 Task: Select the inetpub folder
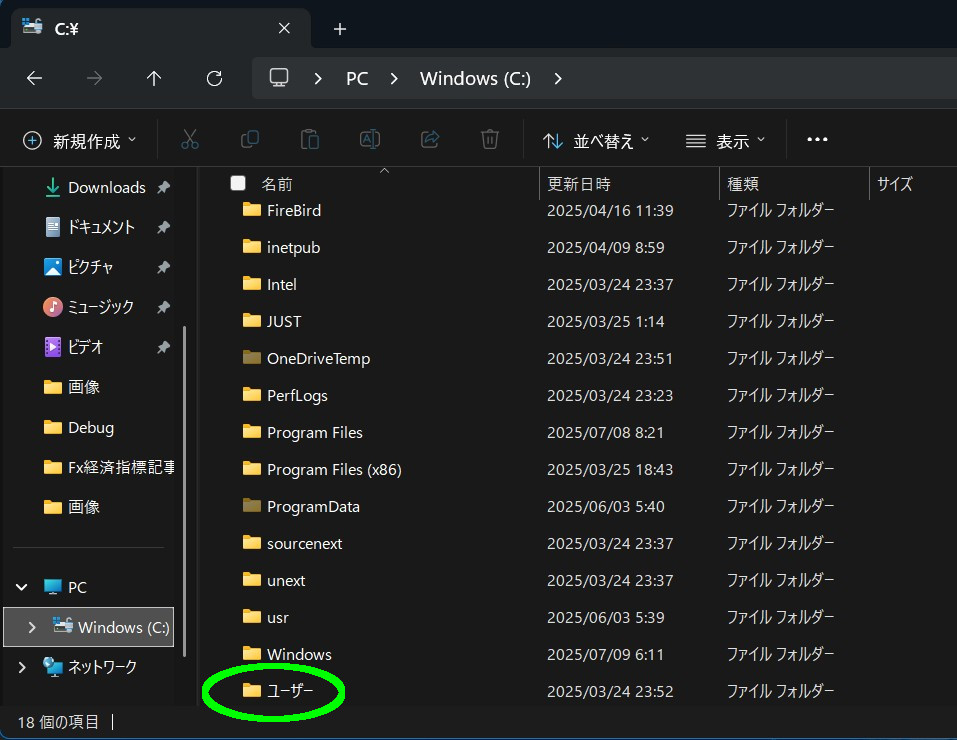coord(293,247)
